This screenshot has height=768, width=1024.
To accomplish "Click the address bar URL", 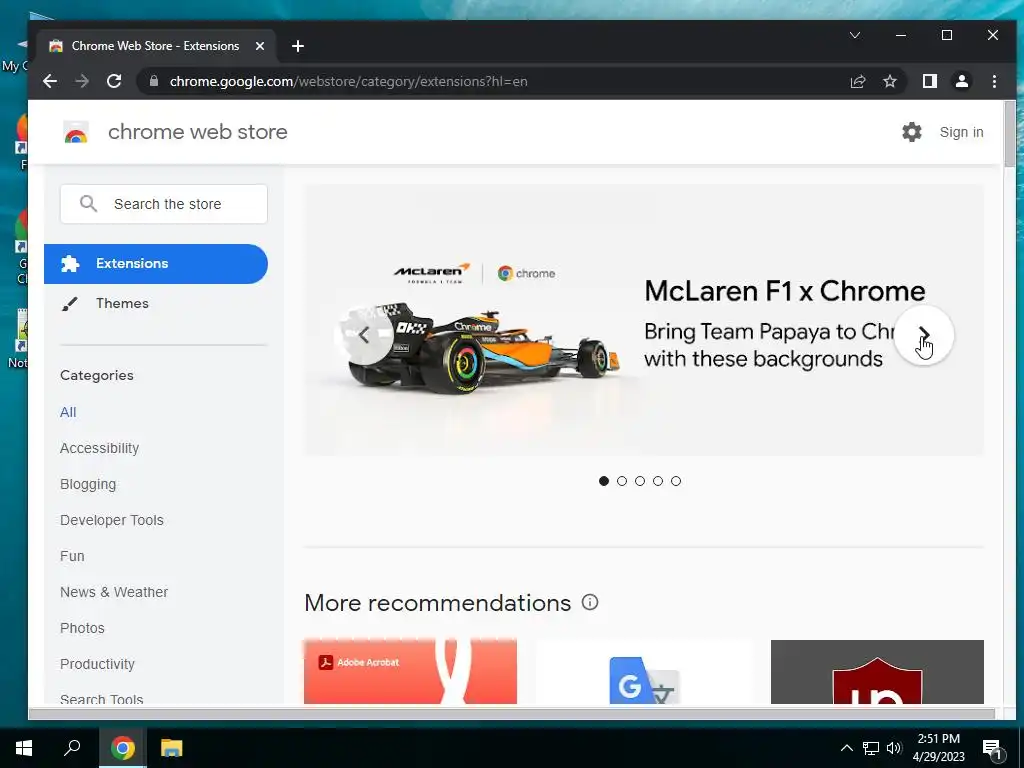I will [348, 82].
